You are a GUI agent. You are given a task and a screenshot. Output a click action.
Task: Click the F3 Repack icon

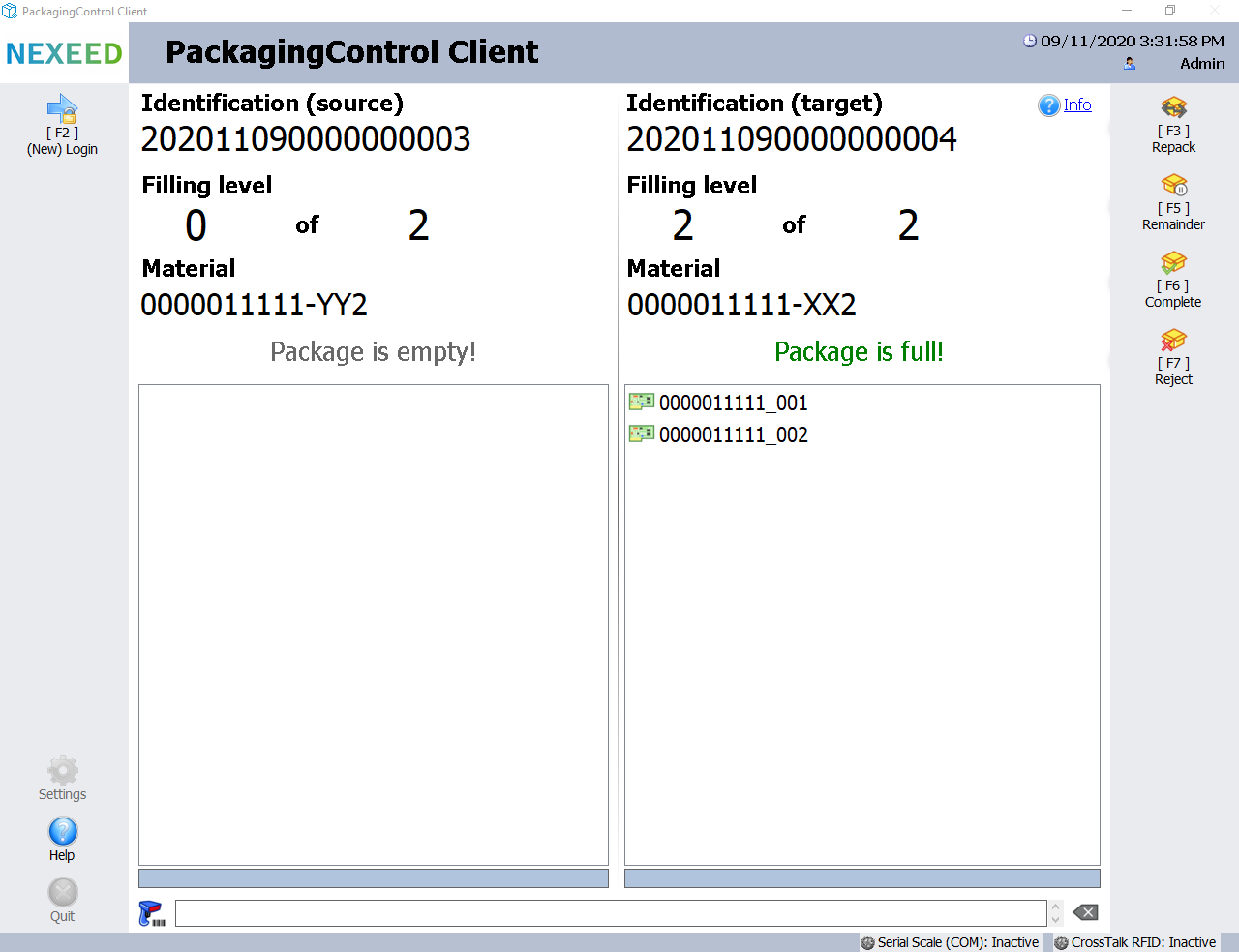1173,107
